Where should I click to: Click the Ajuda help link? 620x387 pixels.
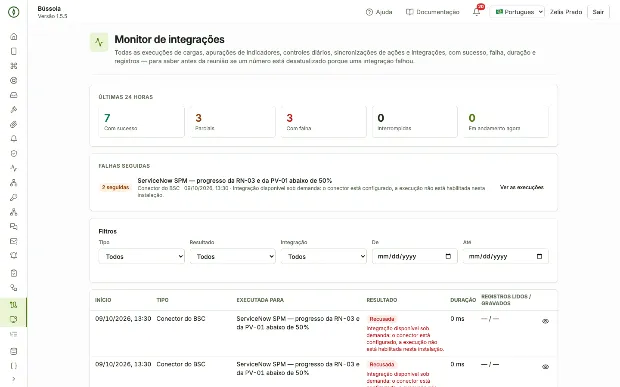379,12
